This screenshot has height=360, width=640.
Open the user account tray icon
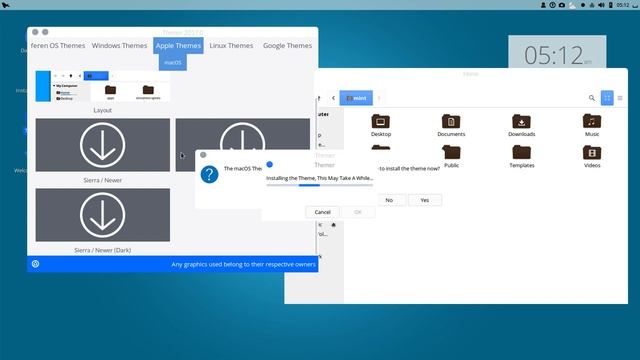[x=543, y=5]
